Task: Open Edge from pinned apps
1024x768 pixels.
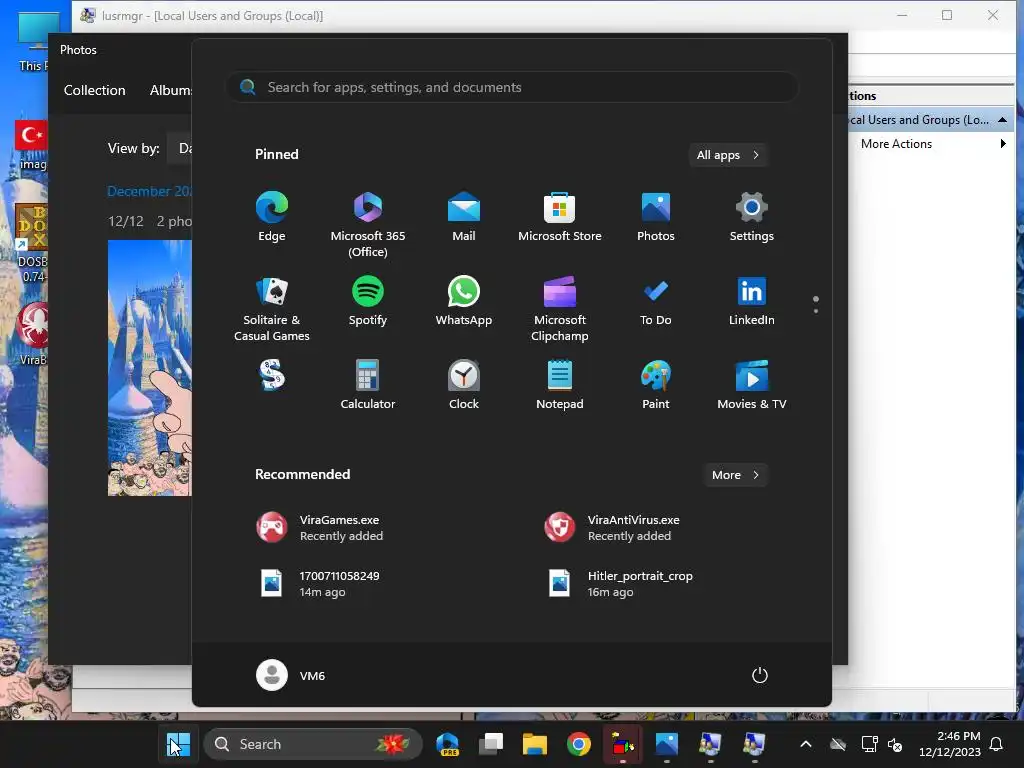Action: point(272,217)
